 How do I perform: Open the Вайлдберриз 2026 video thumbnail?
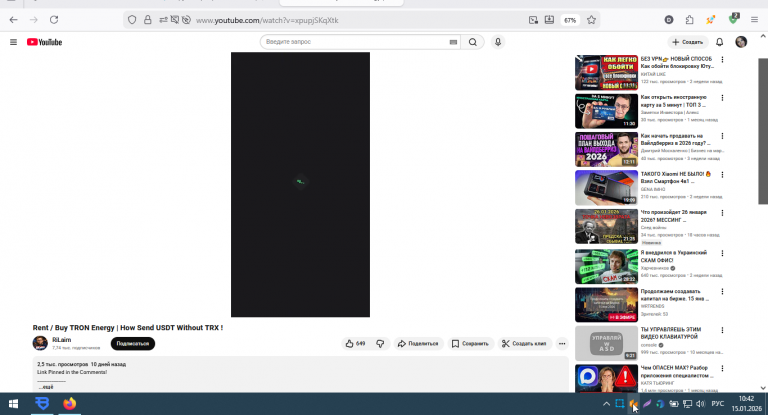(x=606, y=149)
